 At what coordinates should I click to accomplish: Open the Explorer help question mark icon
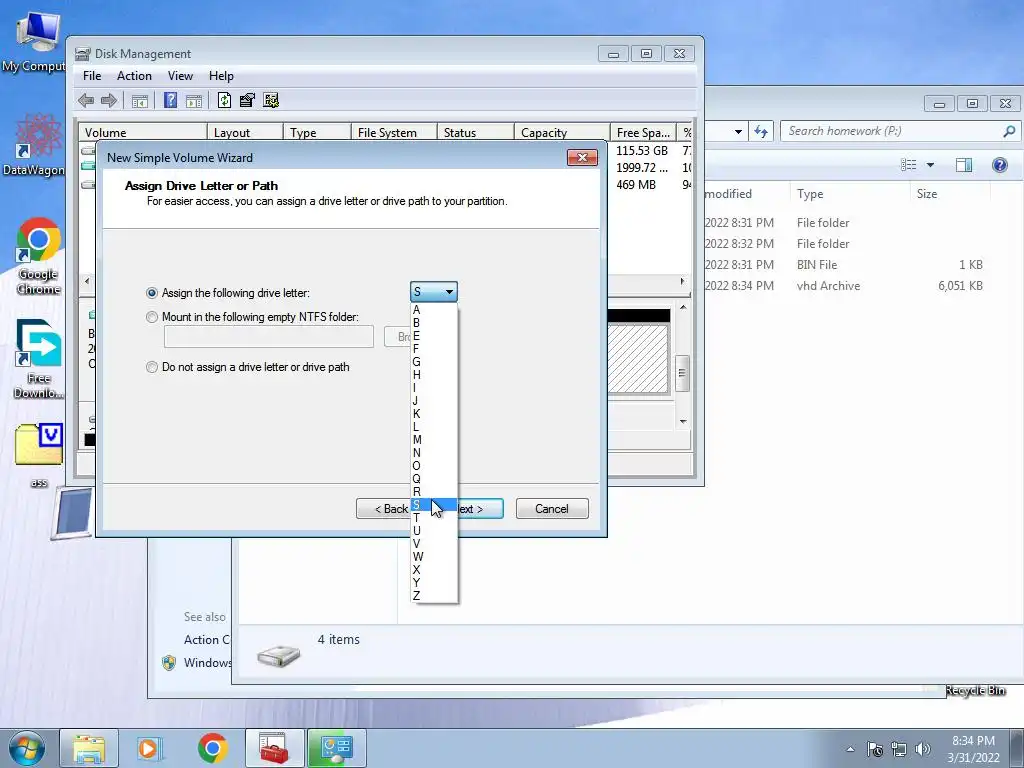click(999, 165)
